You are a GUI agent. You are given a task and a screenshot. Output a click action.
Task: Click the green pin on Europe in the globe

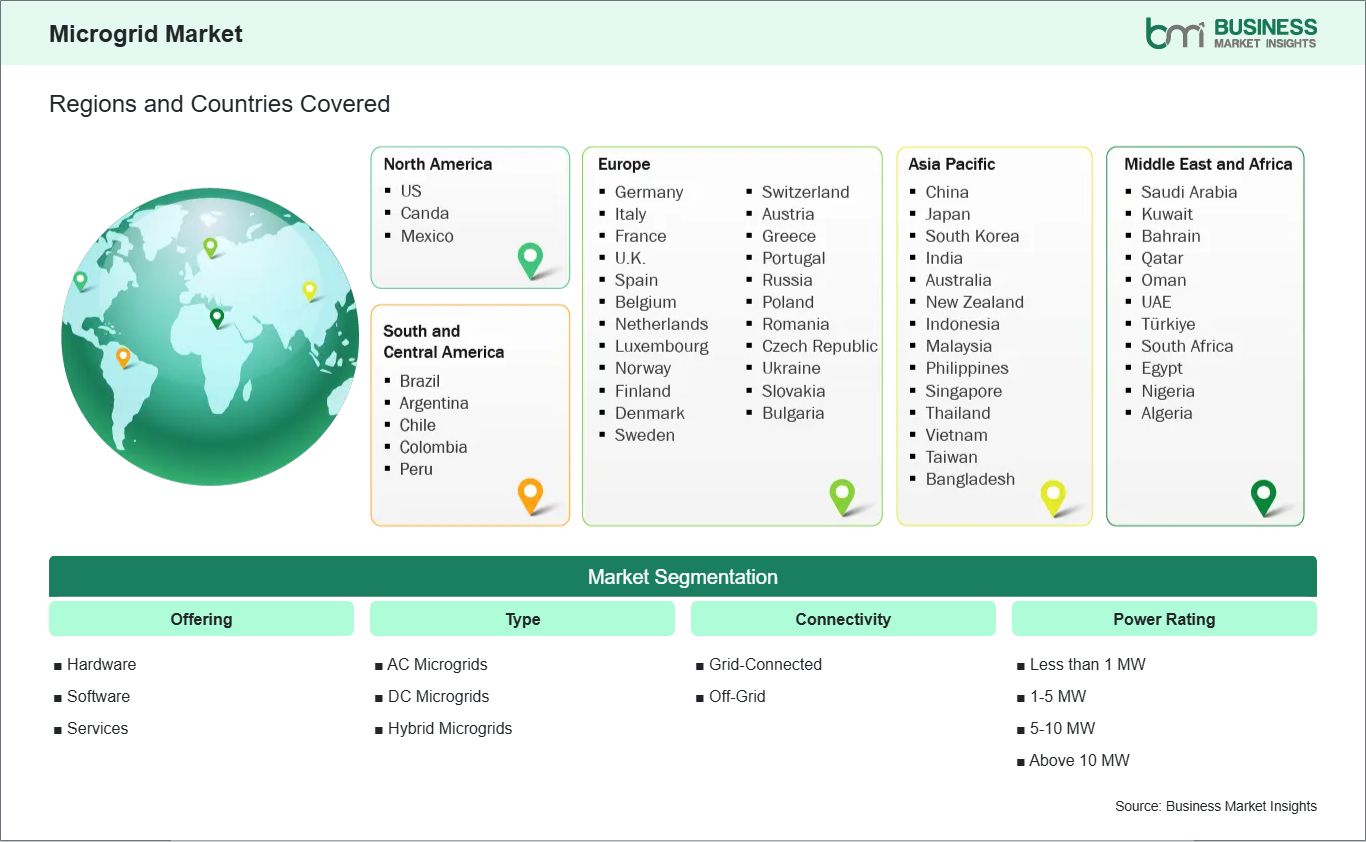point(212,243)
